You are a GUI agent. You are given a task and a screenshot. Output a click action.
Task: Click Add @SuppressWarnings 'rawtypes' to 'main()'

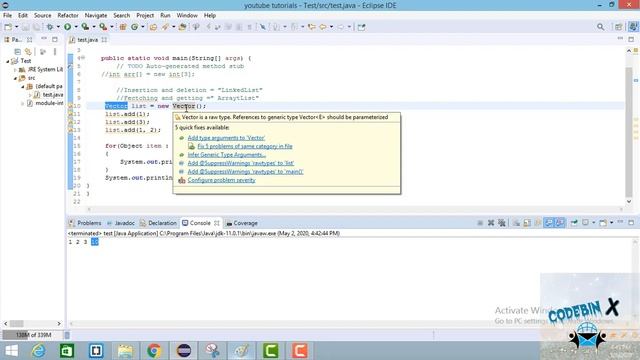[x=245, y=172]
